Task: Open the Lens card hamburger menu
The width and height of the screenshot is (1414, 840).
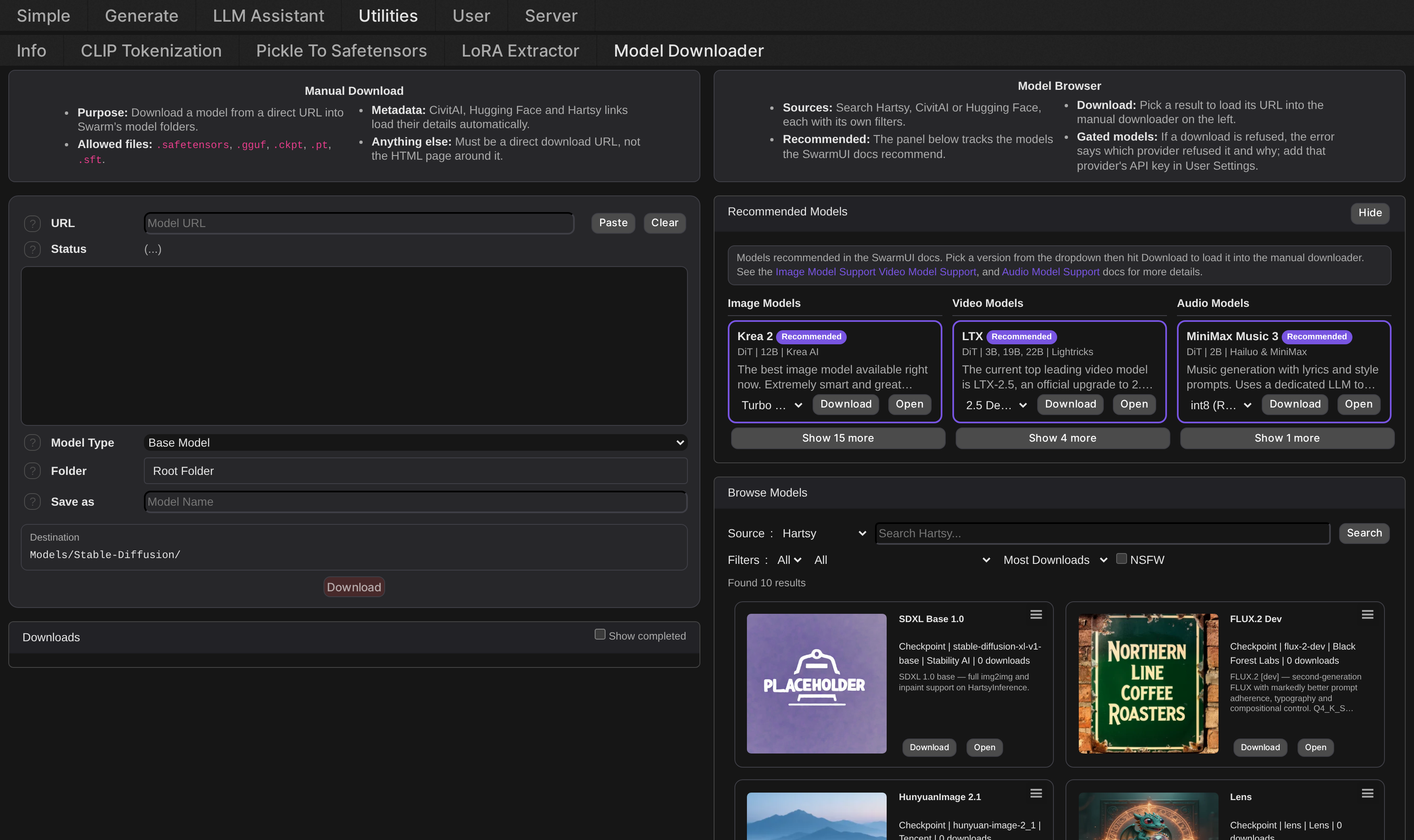Action: click(1367, 793)
